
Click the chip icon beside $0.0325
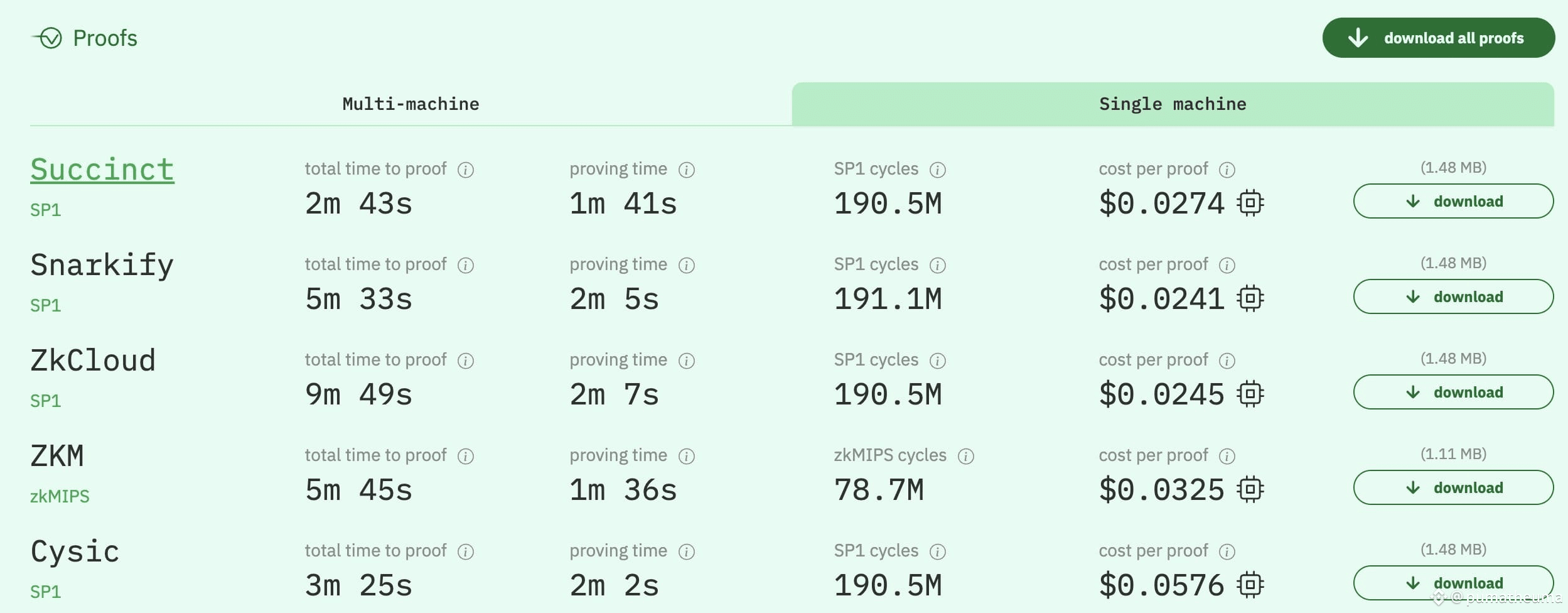(x=1250, y=489)
